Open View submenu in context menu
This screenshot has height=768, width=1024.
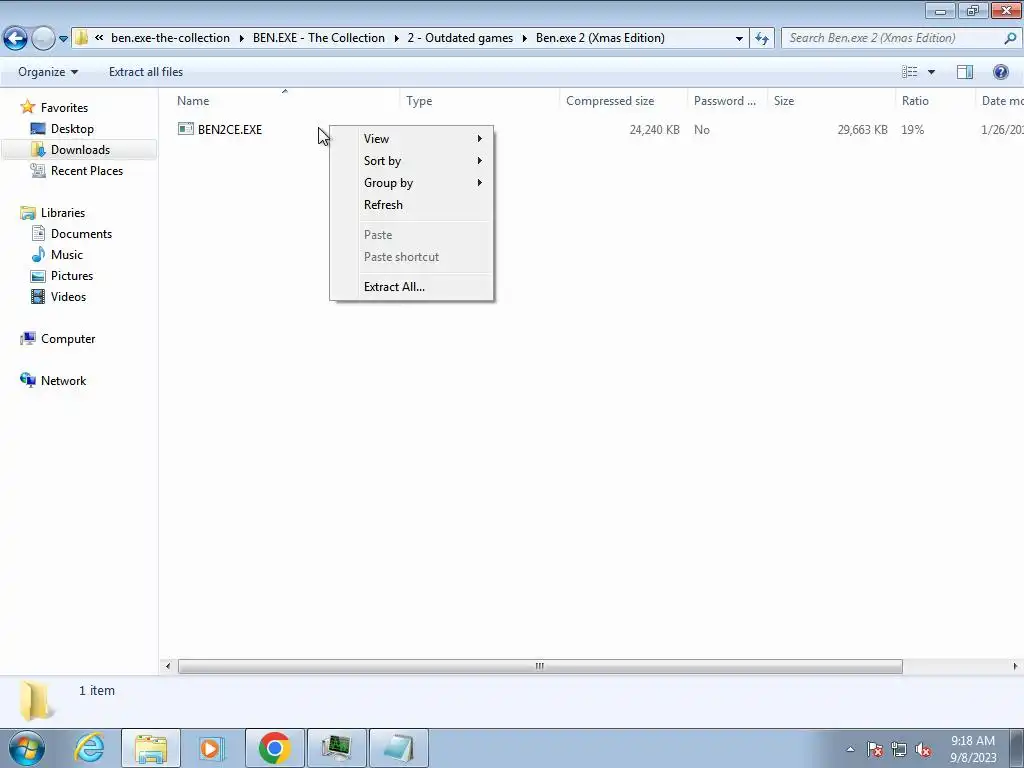point(411,138)
